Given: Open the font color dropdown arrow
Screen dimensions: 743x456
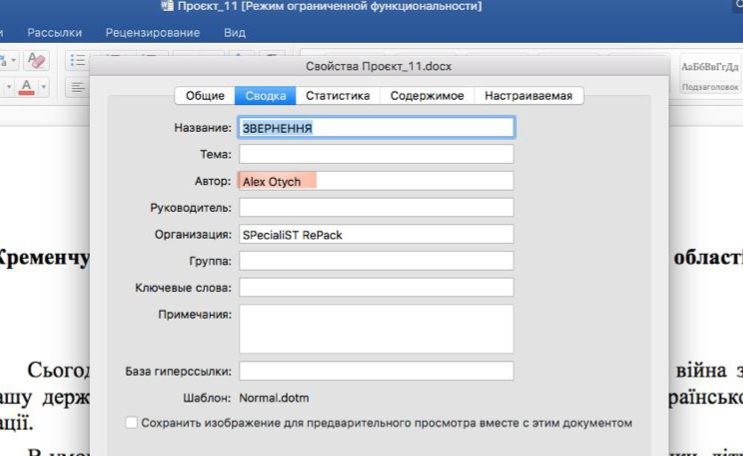Looking at the screenshot, I should pyautogui.click(x=44, y=87).
